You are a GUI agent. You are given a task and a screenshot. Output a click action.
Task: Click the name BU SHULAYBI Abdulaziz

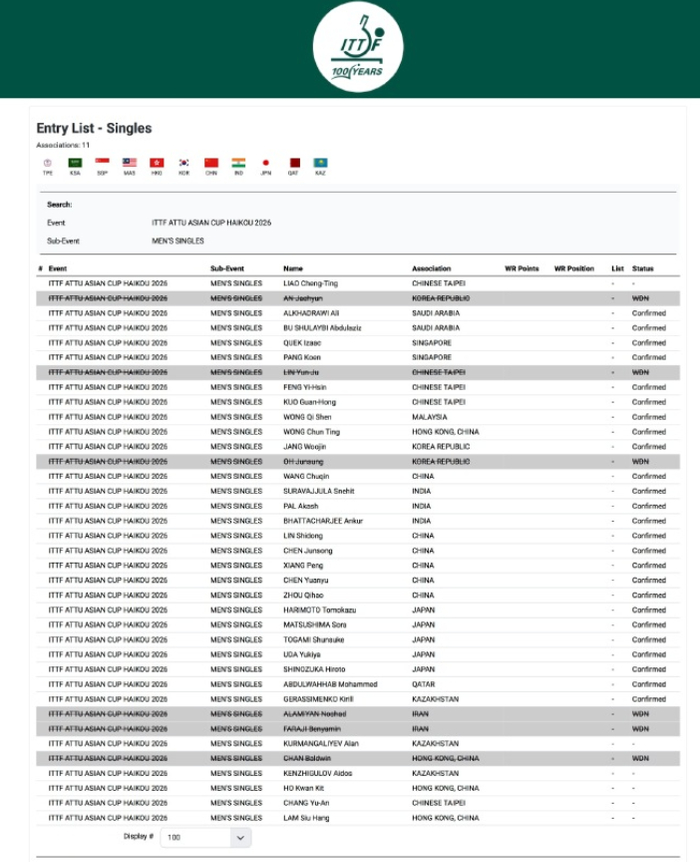coord(322,328)
